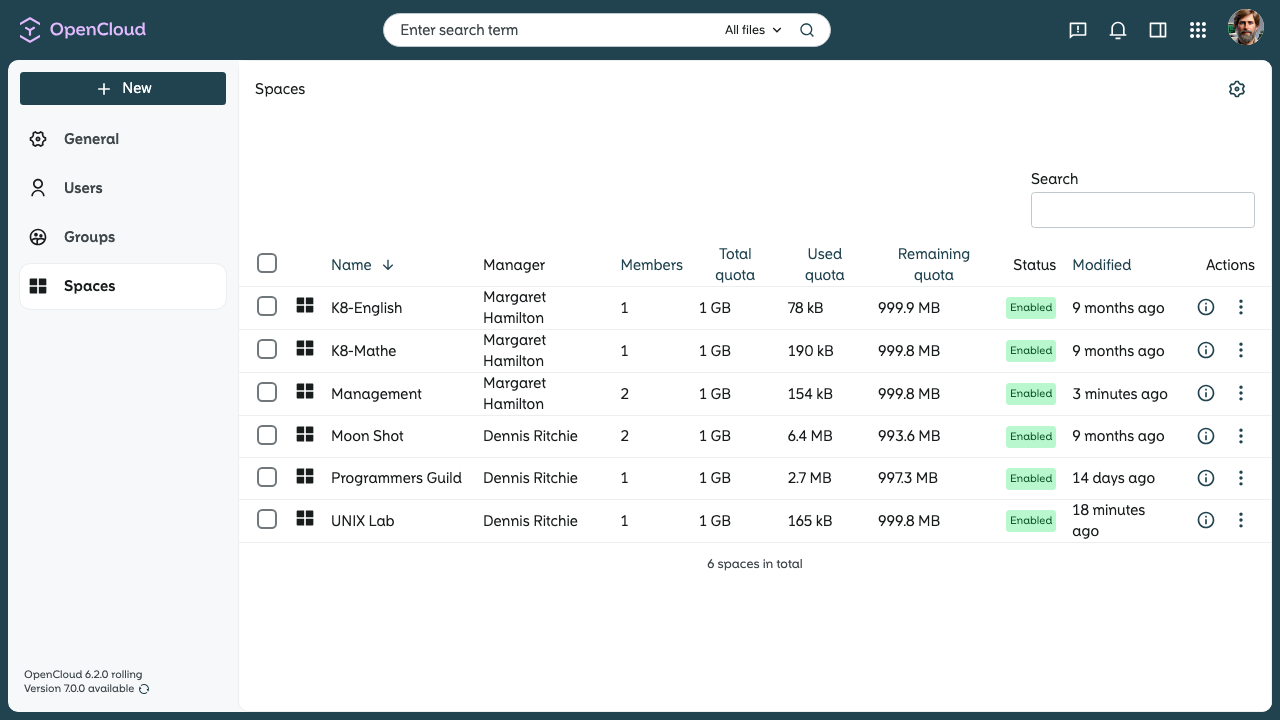Click the search magnifier icon
The width and height of the screenshot is (1280, 720).
pyautogui.click(x=807, y=30)
